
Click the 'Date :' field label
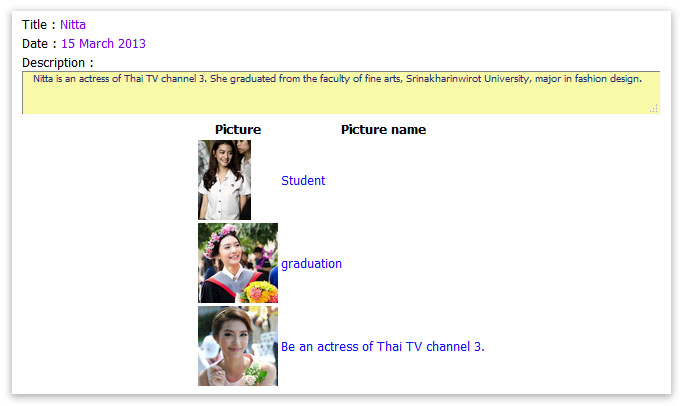pos(38,44)
